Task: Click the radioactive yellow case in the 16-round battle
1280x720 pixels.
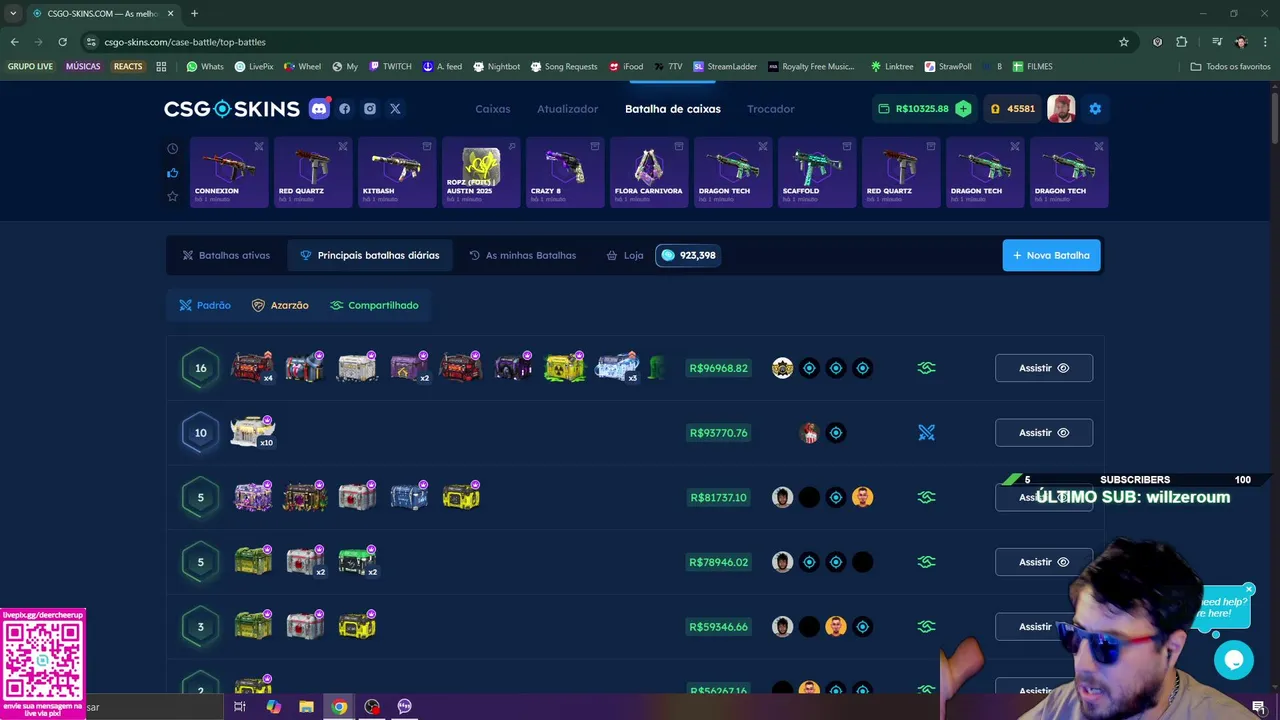Action: [x=565, y=367]
